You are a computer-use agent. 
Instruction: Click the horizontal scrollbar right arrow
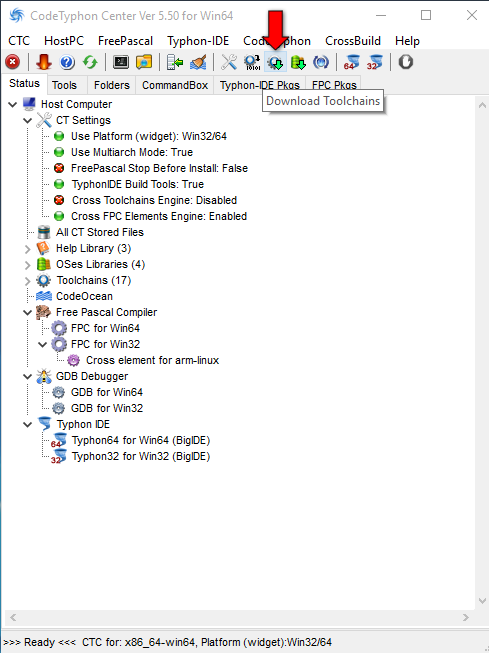coord(466,618)
